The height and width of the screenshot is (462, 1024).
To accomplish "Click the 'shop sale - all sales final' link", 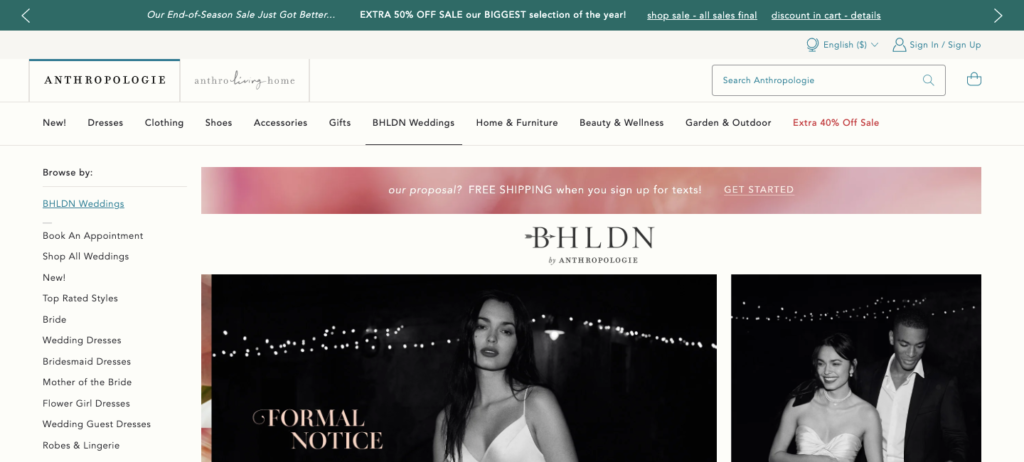I will pyautogui.click(x=702, y=15).
